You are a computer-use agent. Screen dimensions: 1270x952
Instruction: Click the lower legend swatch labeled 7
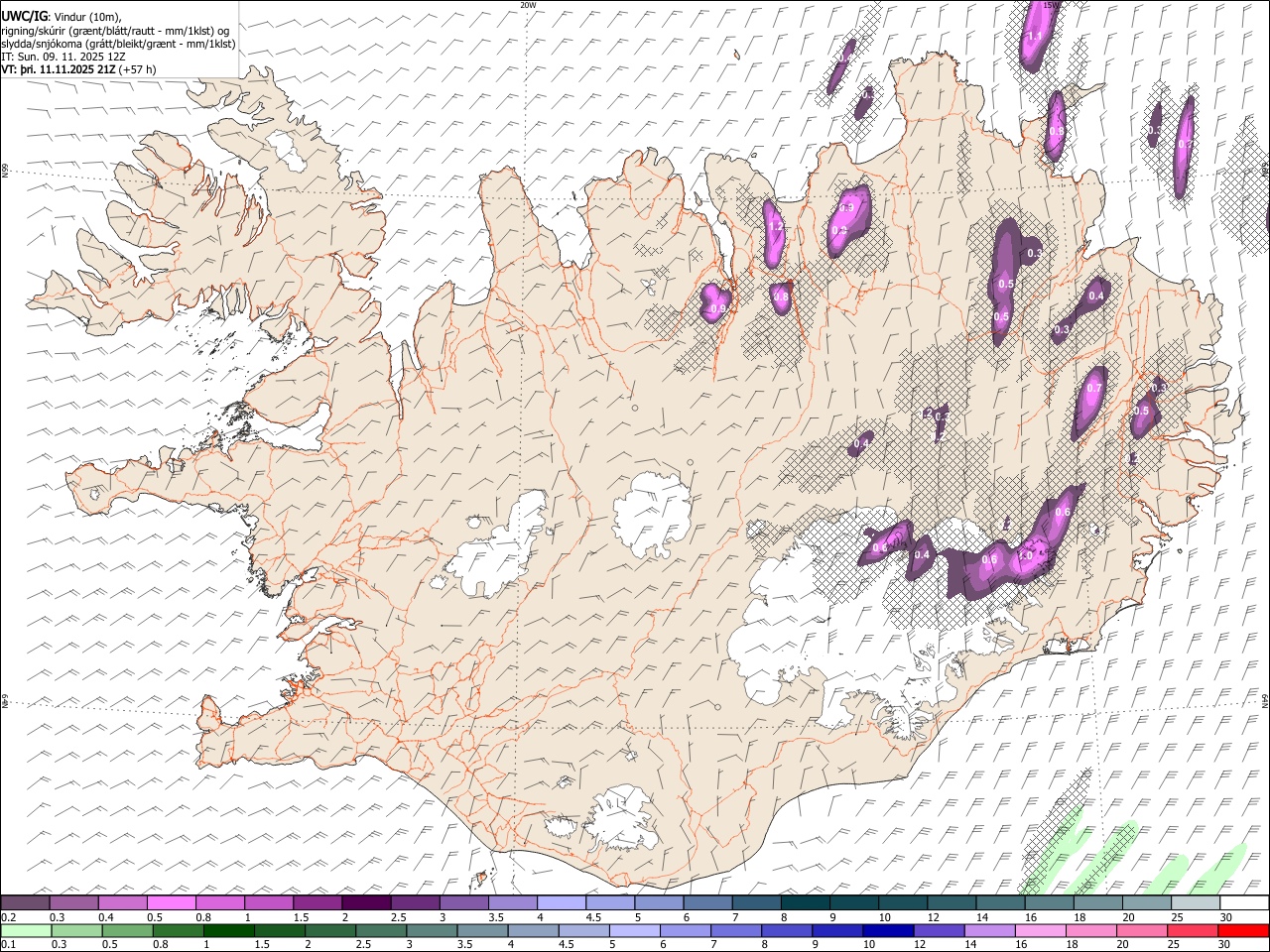coord(737,931)
